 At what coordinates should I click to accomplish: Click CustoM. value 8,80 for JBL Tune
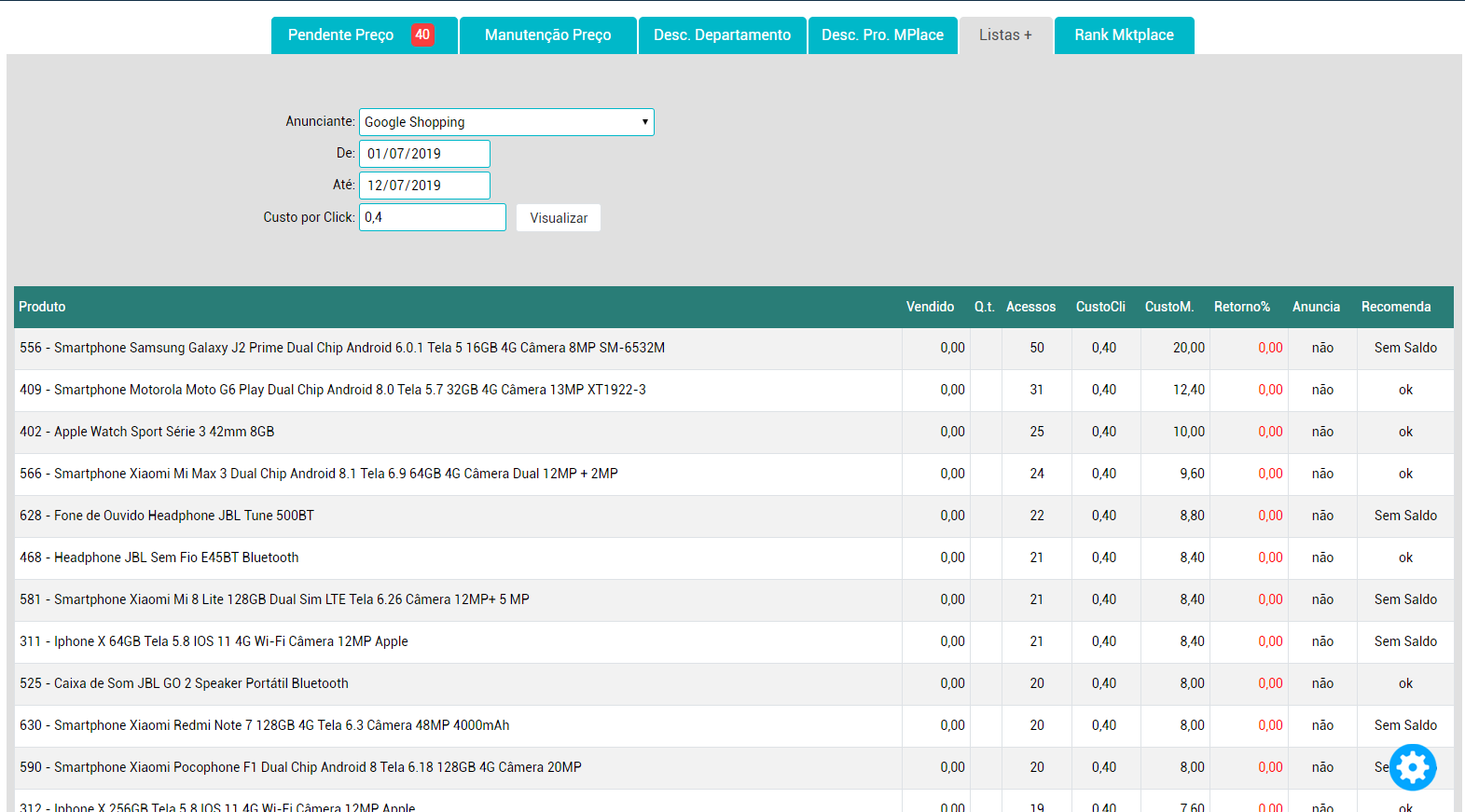[x=1193, y=516]
